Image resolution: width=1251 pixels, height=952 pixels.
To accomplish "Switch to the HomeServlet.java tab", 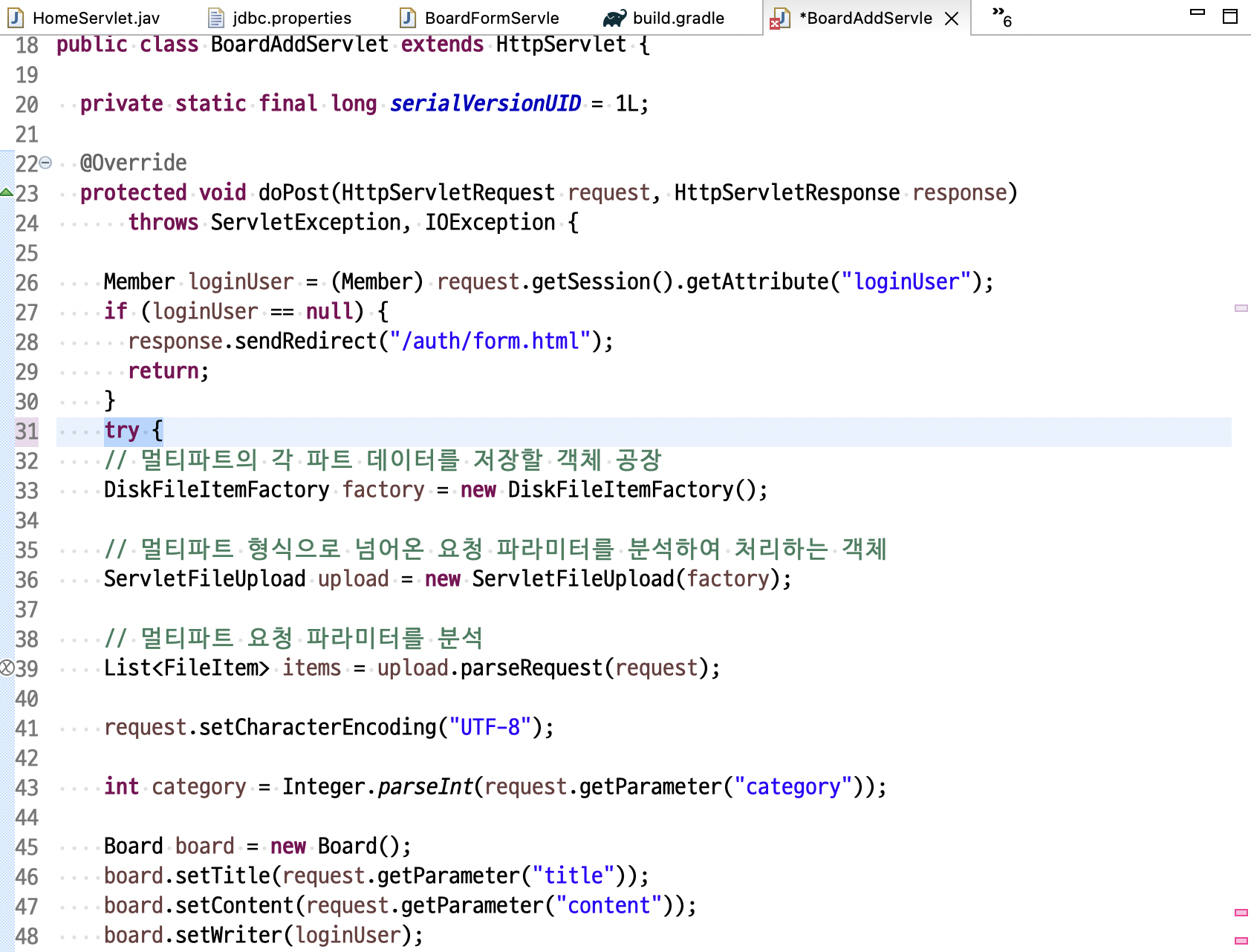I will tap(83, 18).
